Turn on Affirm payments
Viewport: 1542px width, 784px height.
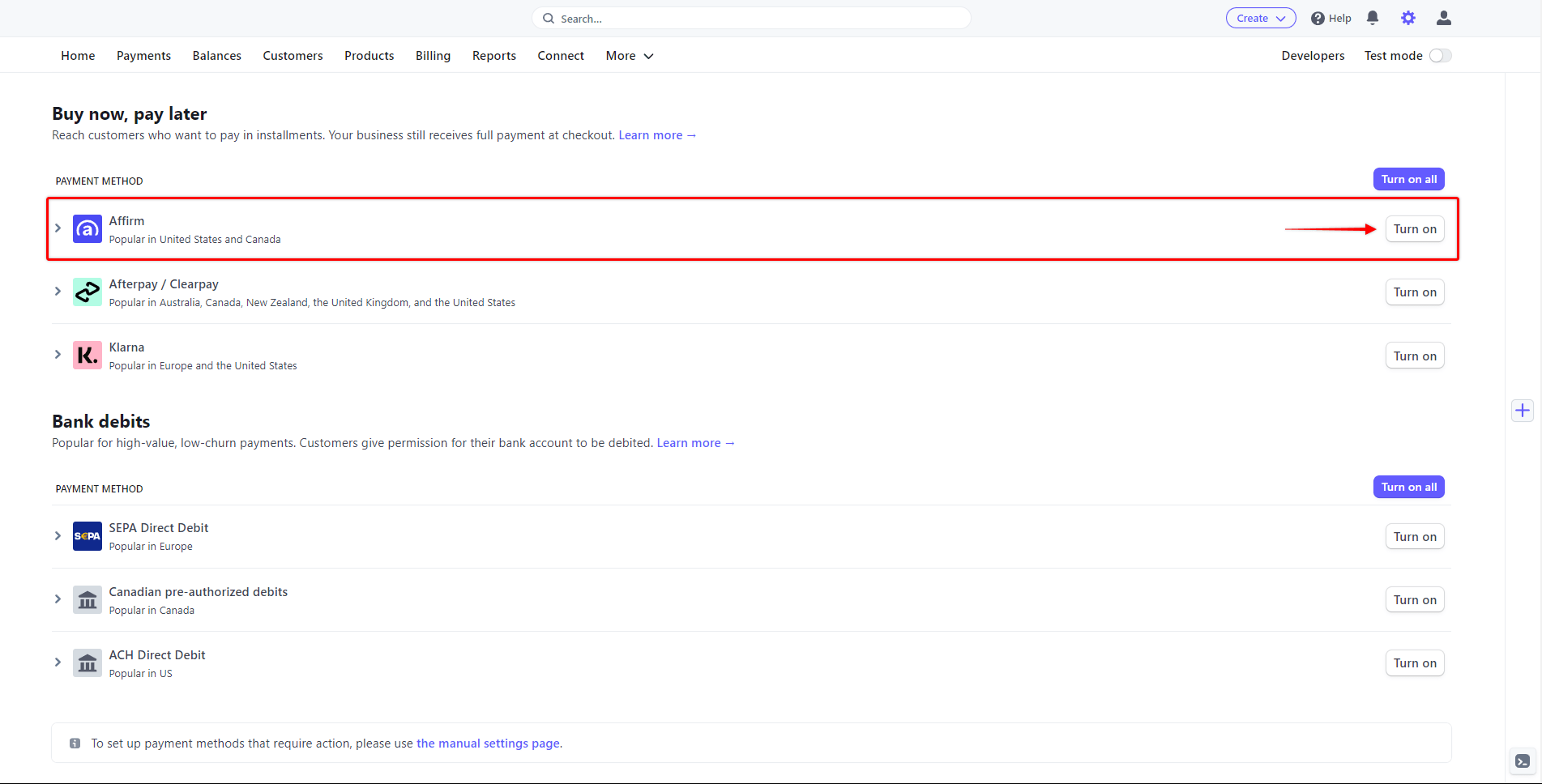(x=1414, y=228)
